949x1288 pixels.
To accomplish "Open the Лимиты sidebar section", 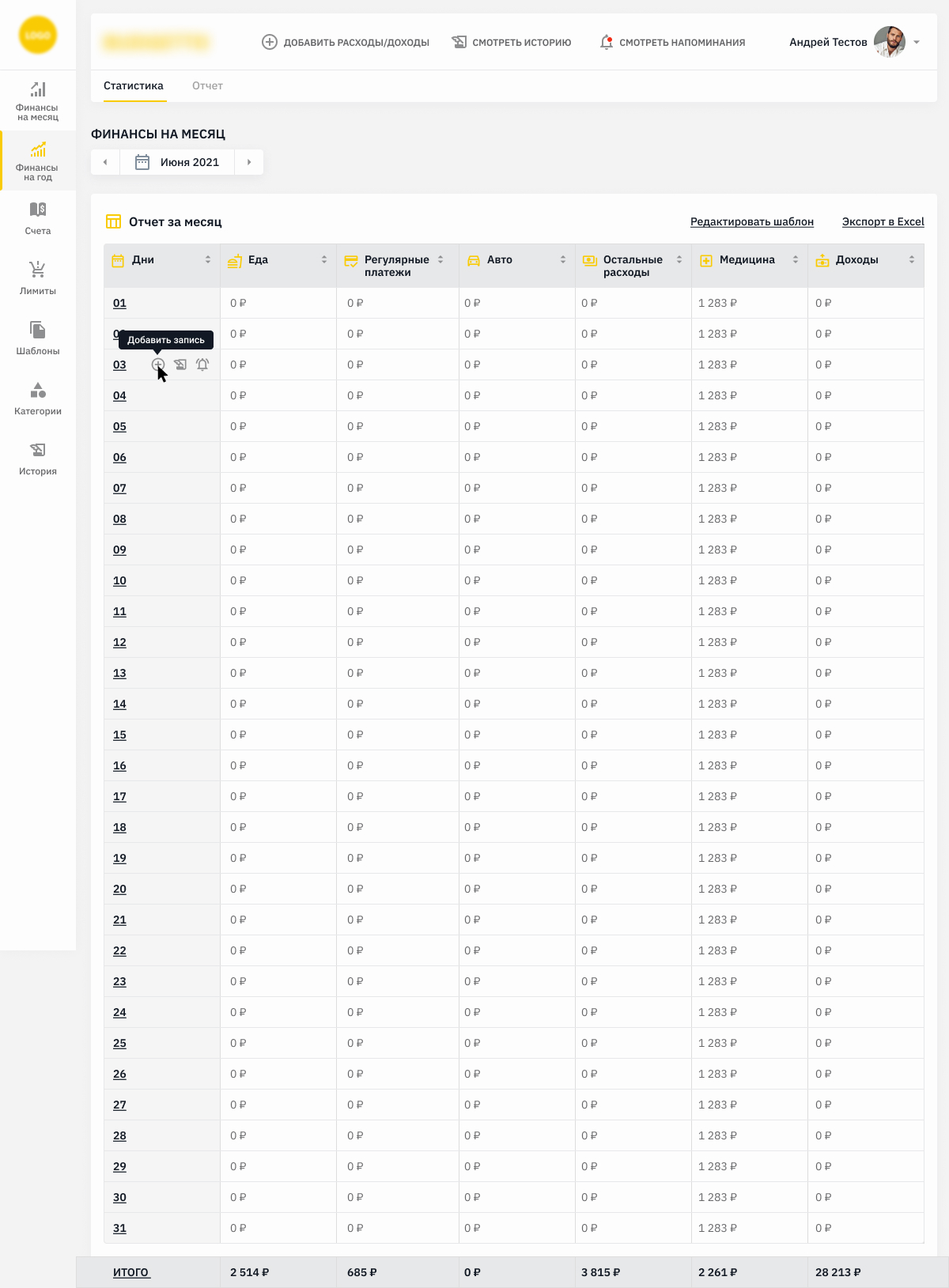I will point(38,278).
